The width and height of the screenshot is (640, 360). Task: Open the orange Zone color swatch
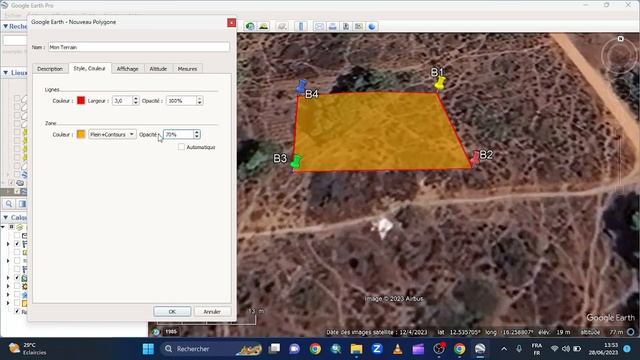tap(81, 134)
